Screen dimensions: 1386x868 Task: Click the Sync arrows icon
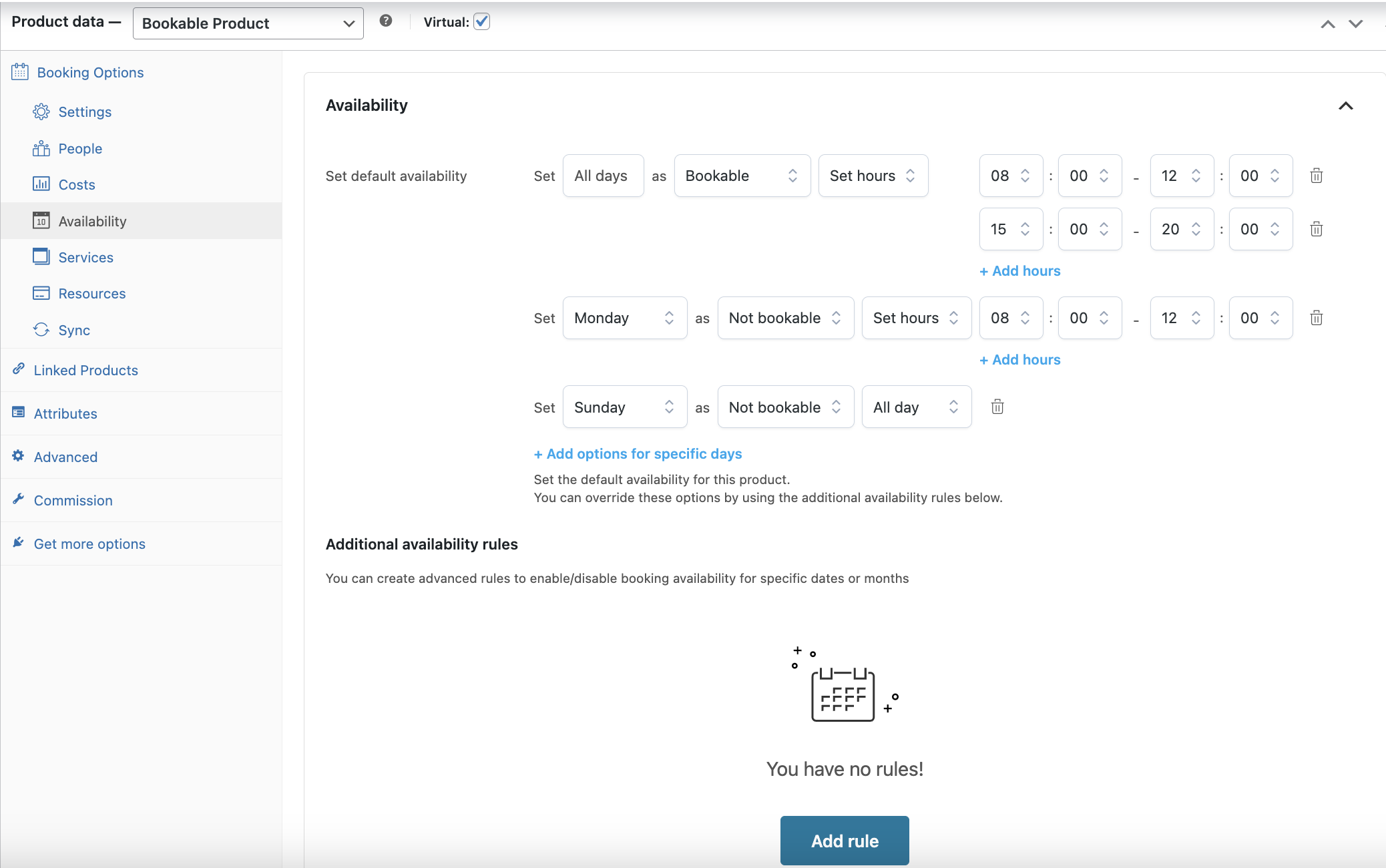41,330
